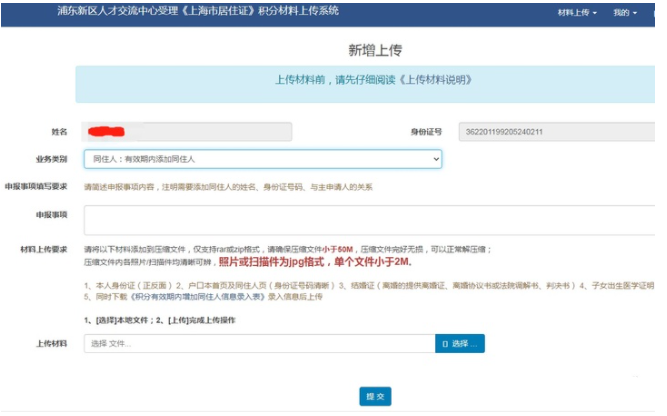Screen dimensions: 667x416
Task: Click the 身份证号 ID number field
Action: [556, 131]
